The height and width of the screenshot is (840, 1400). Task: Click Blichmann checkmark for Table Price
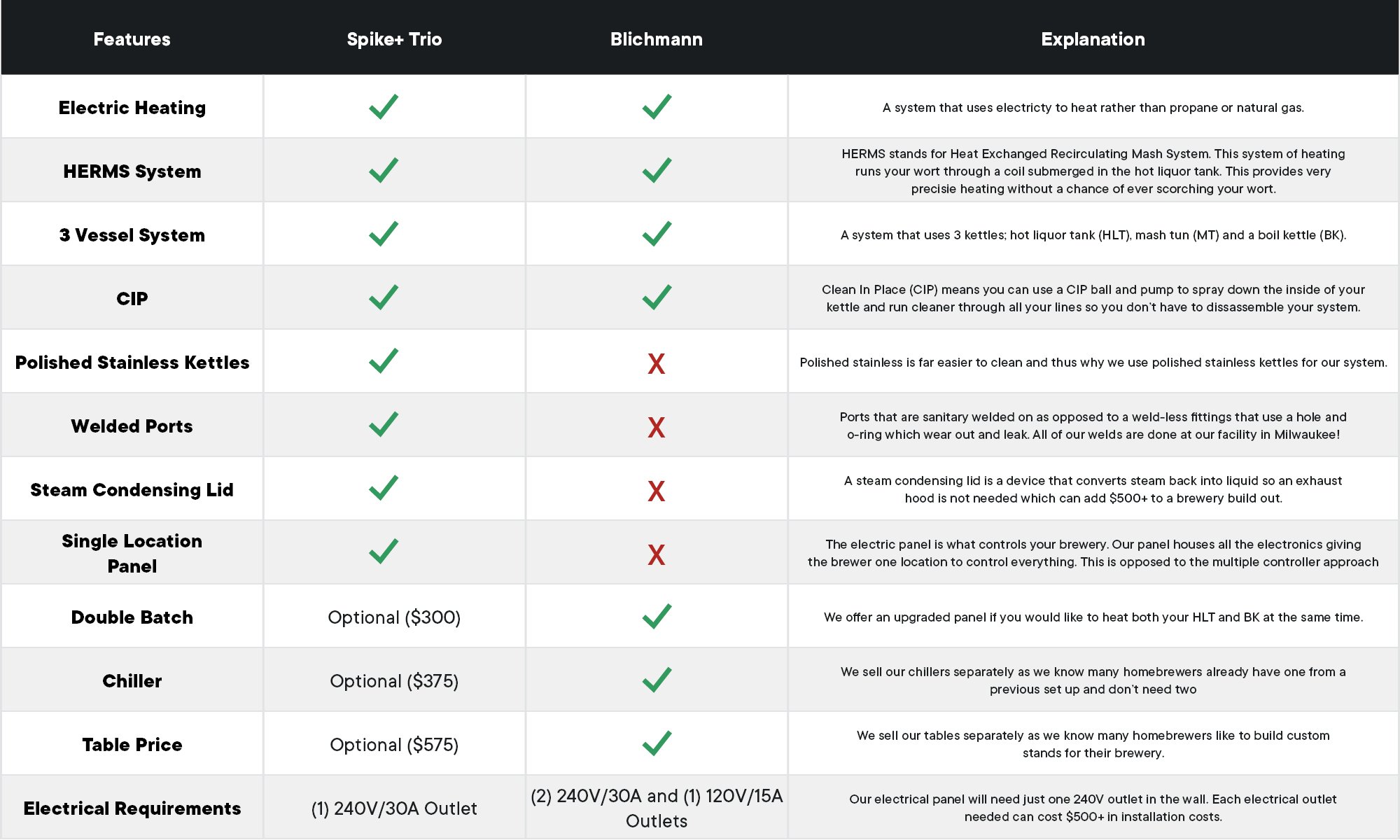[657, 743]
